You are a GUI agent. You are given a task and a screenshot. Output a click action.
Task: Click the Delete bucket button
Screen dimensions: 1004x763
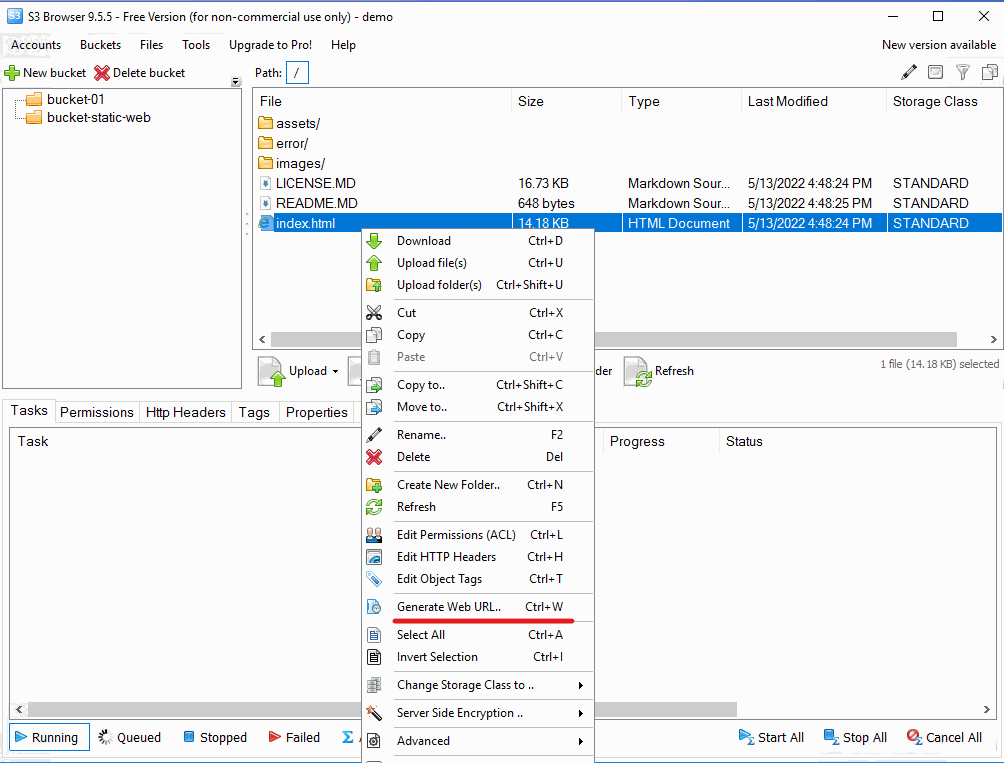pos(139,73)
